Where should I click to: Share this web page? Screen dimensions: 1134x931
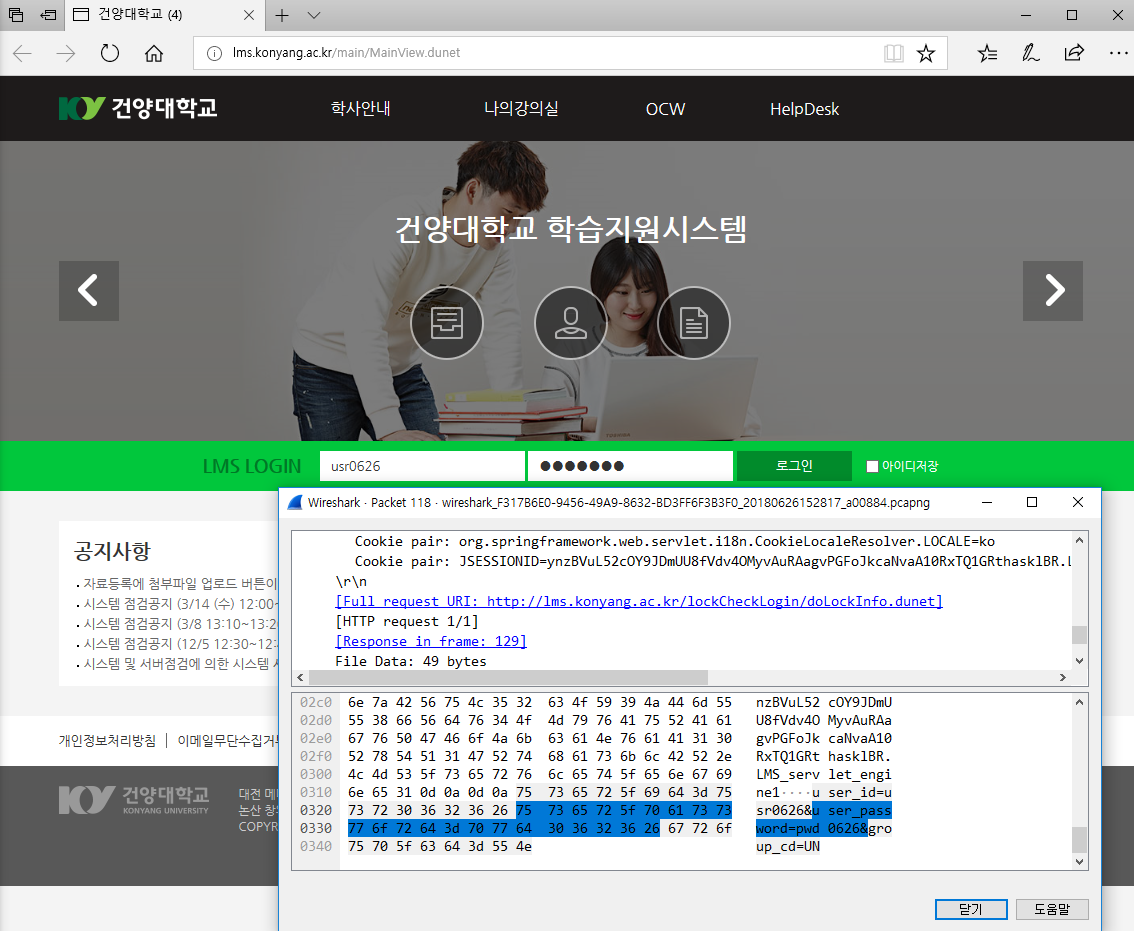(x=1074, y=53)
